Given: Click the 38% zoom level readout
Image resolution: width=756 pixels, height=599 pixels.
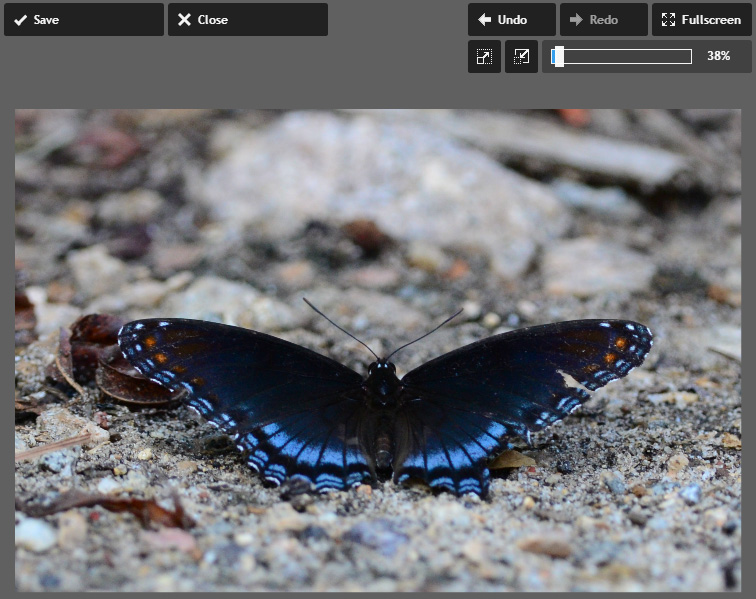Looking at the screenshot, I should [718, 57].
